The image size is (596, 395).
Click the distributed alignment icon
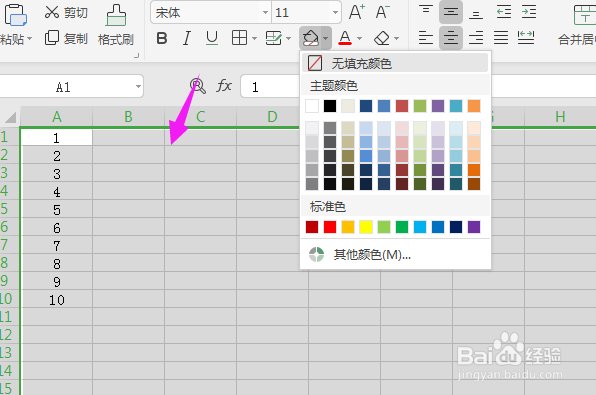coord(526,38)
